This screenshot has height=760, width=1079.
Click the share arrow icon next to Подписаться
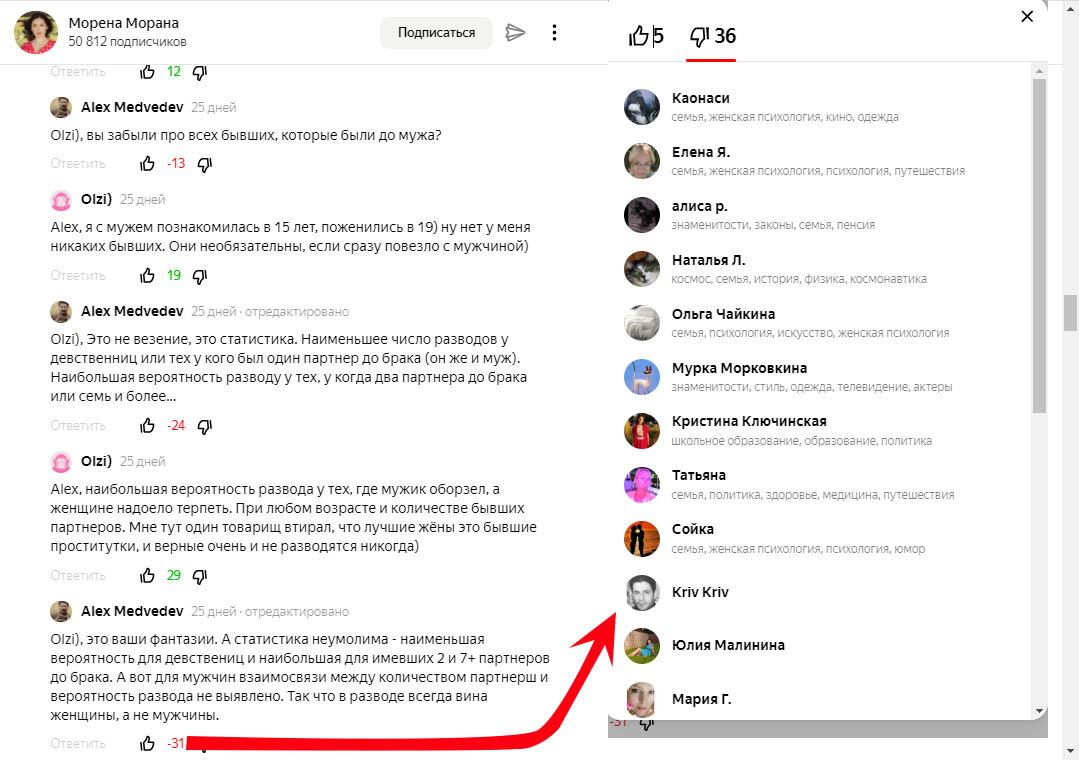515,32
